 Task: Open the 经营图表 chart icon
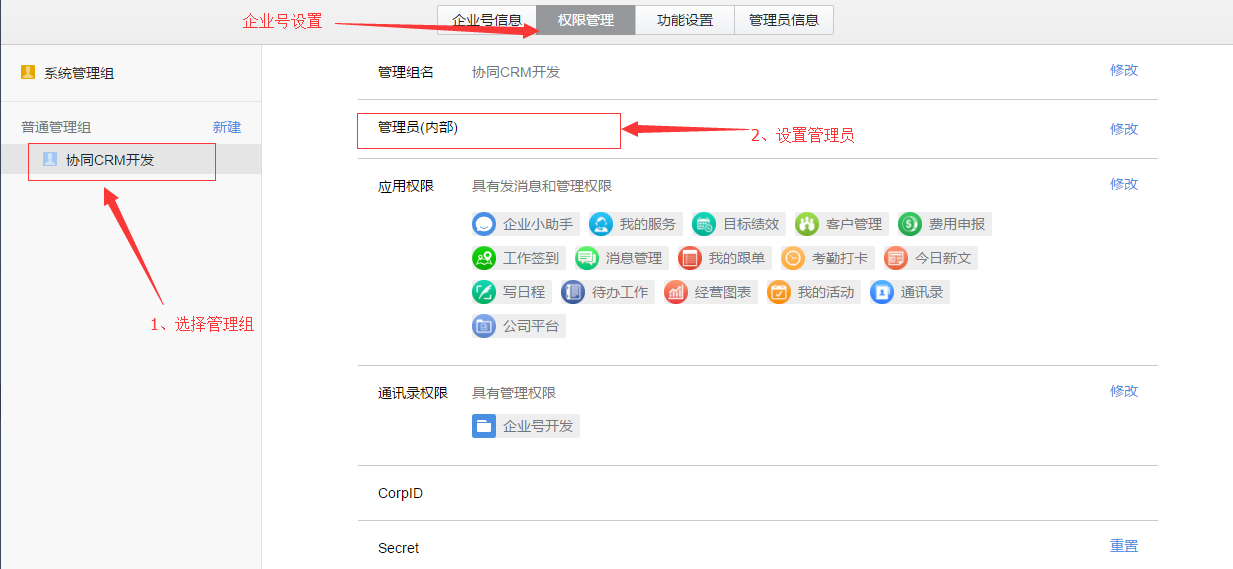point(676,292)
